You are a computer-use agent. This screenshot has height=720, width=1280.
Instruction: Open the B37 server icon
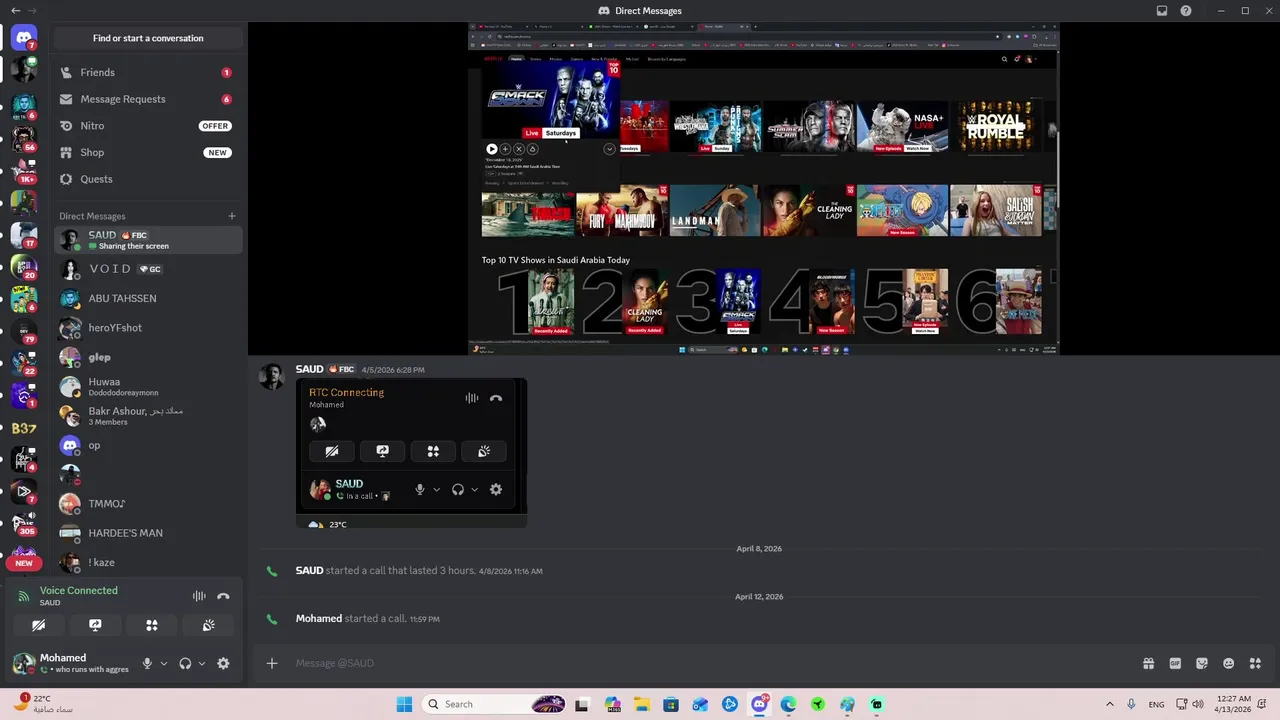click(24, 428)
